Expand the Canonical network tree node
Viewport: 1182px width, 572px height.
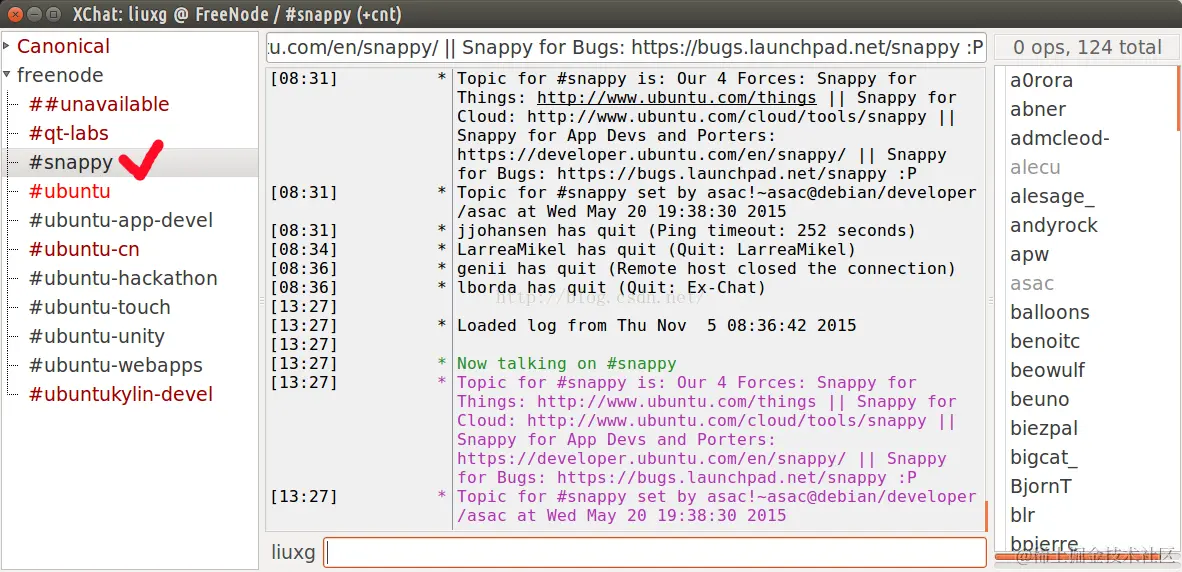click(7, 46)
